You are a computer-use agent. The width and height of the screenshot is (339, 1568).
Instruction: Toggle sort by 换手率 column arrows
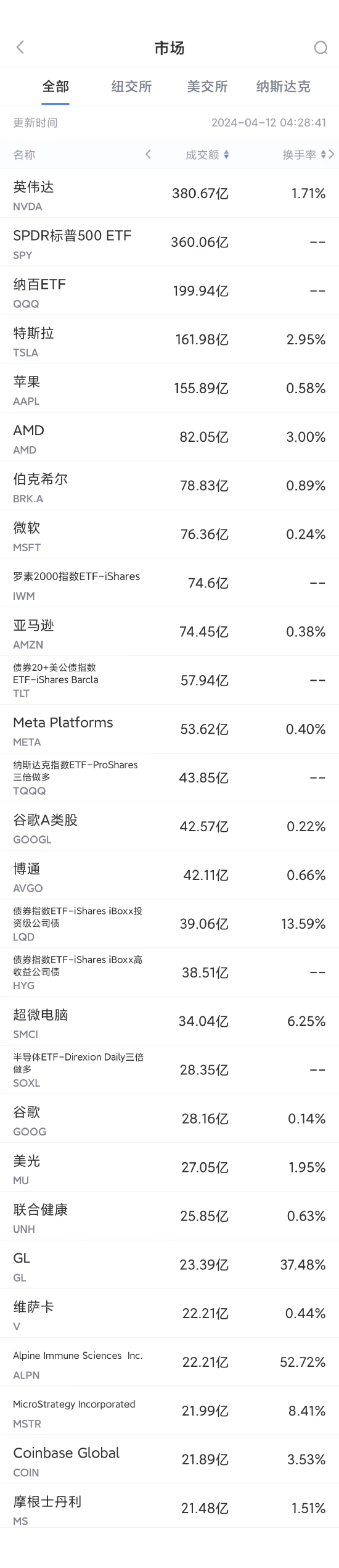click(x=324, y=155)
